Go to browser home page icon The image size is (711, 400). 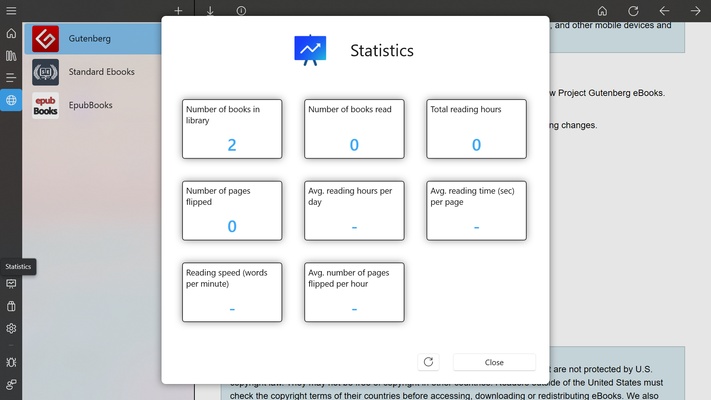coord(602,10)
